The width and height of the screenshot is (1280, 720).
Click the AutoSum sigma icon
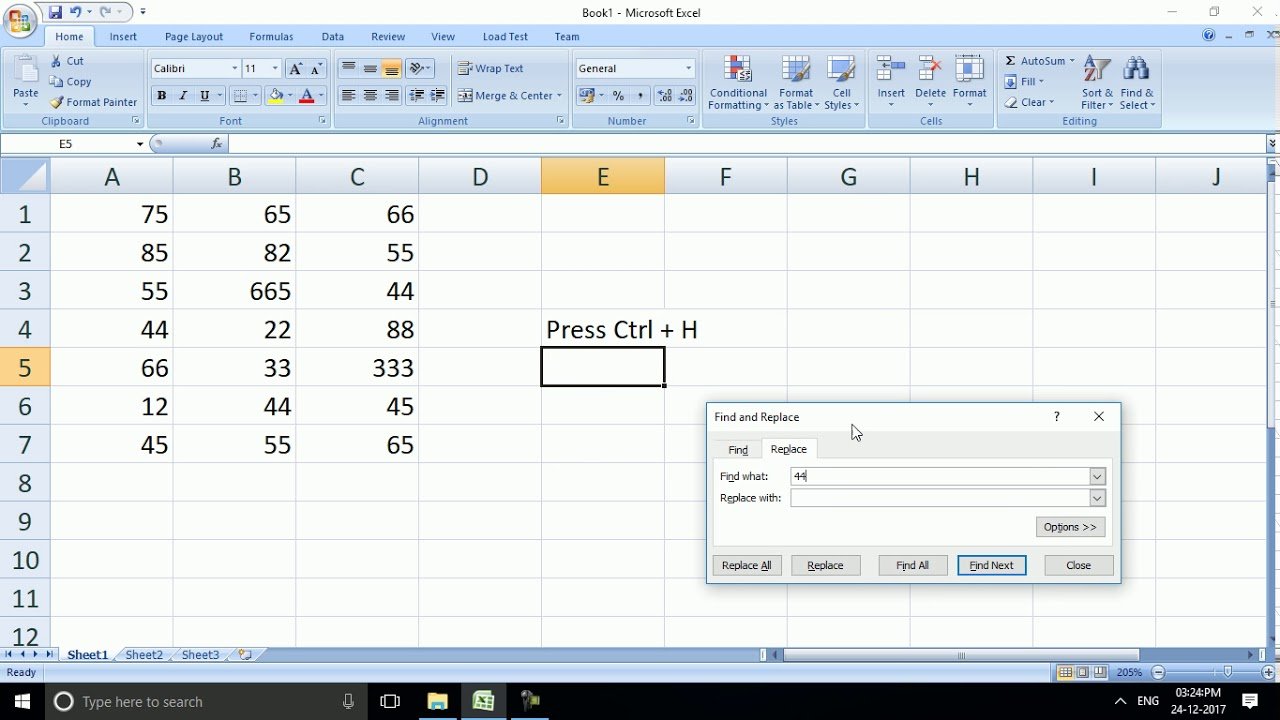point(1011,61)
